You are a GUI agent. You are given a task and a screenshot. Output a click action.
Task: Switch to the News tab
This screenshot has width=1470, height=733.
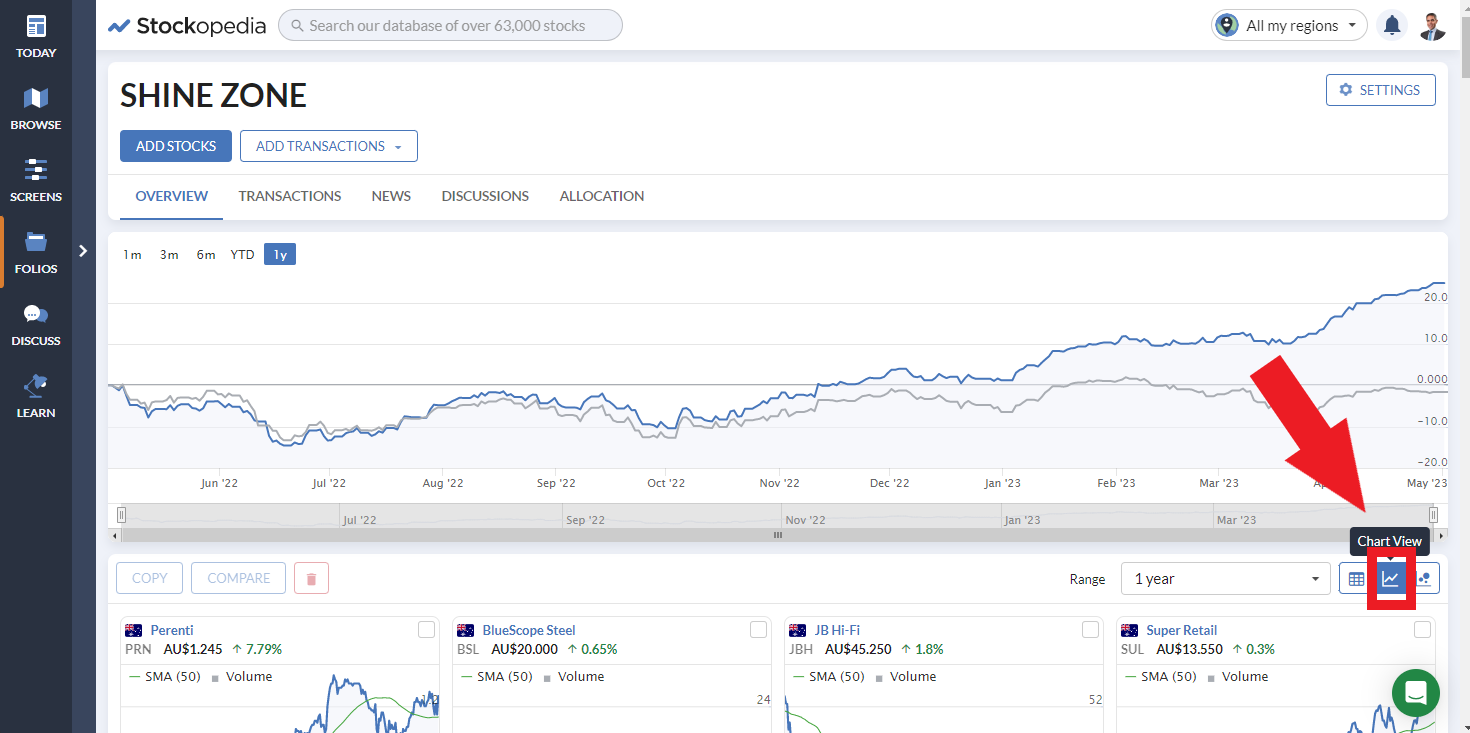391,196
